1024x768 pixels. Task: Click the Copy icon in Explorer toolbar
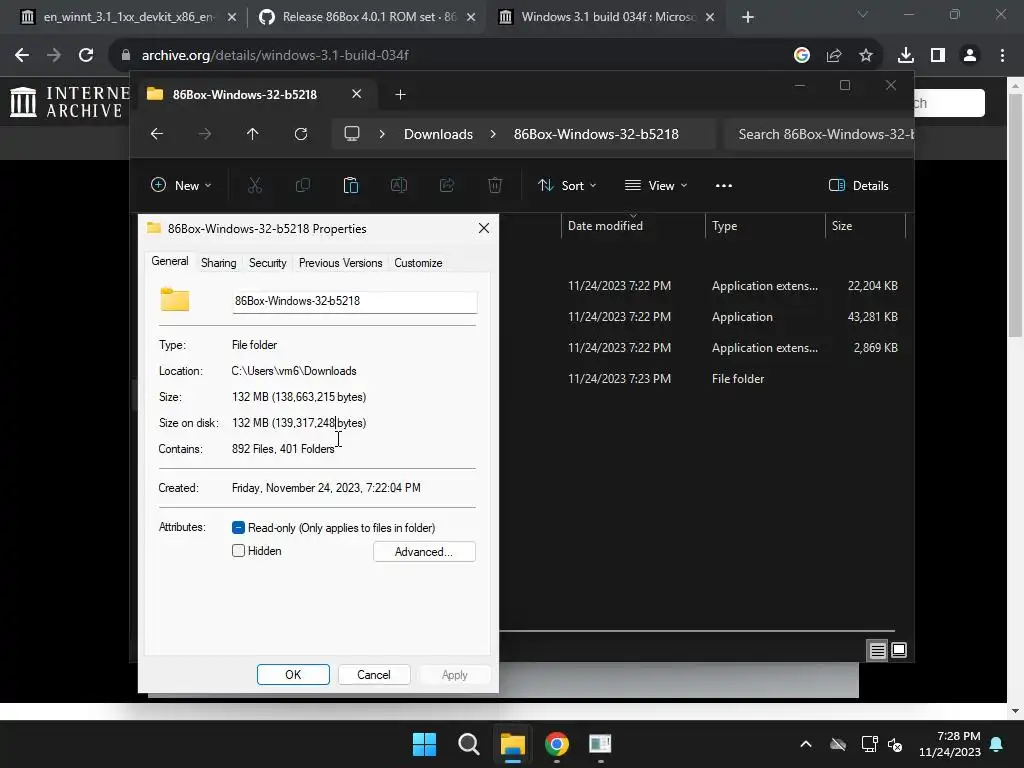coord(303,185)
